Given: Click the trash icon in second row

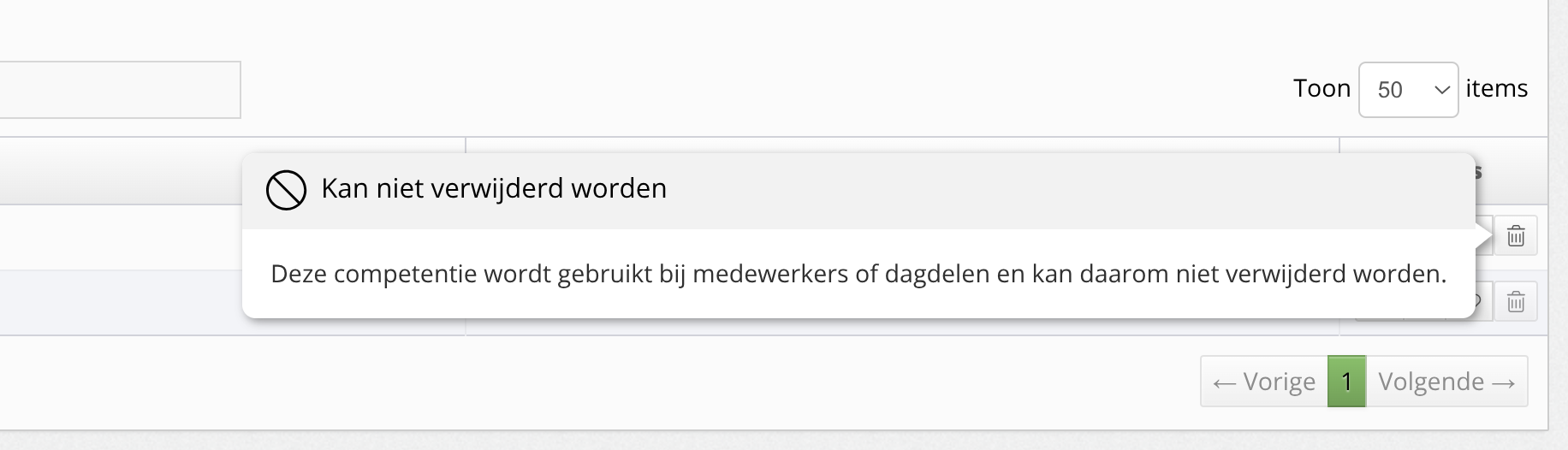Looking at the screenshot, I should pyautogui.click(x=1515, y=302).
